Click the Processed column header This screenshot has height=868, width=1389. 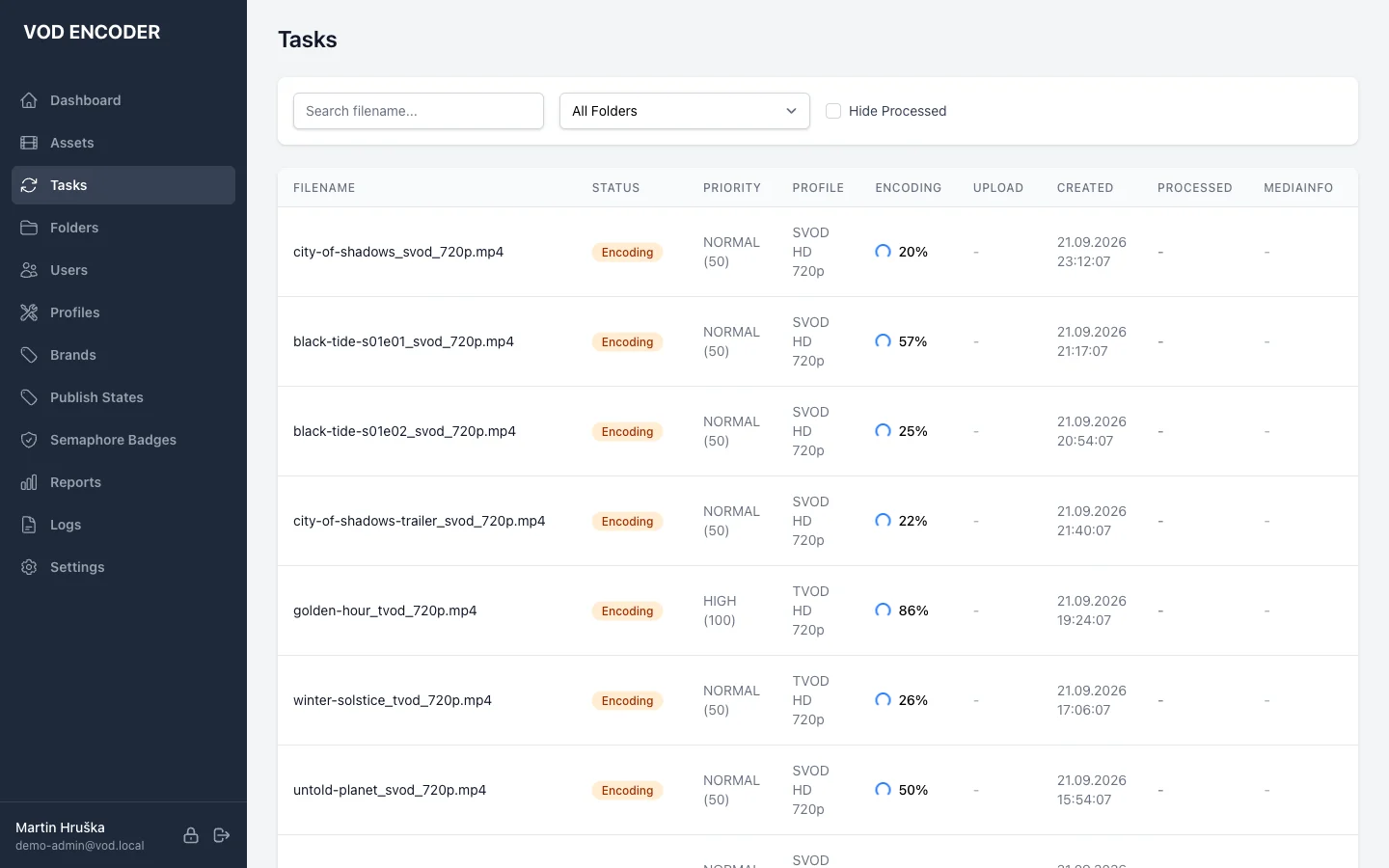1195,188
